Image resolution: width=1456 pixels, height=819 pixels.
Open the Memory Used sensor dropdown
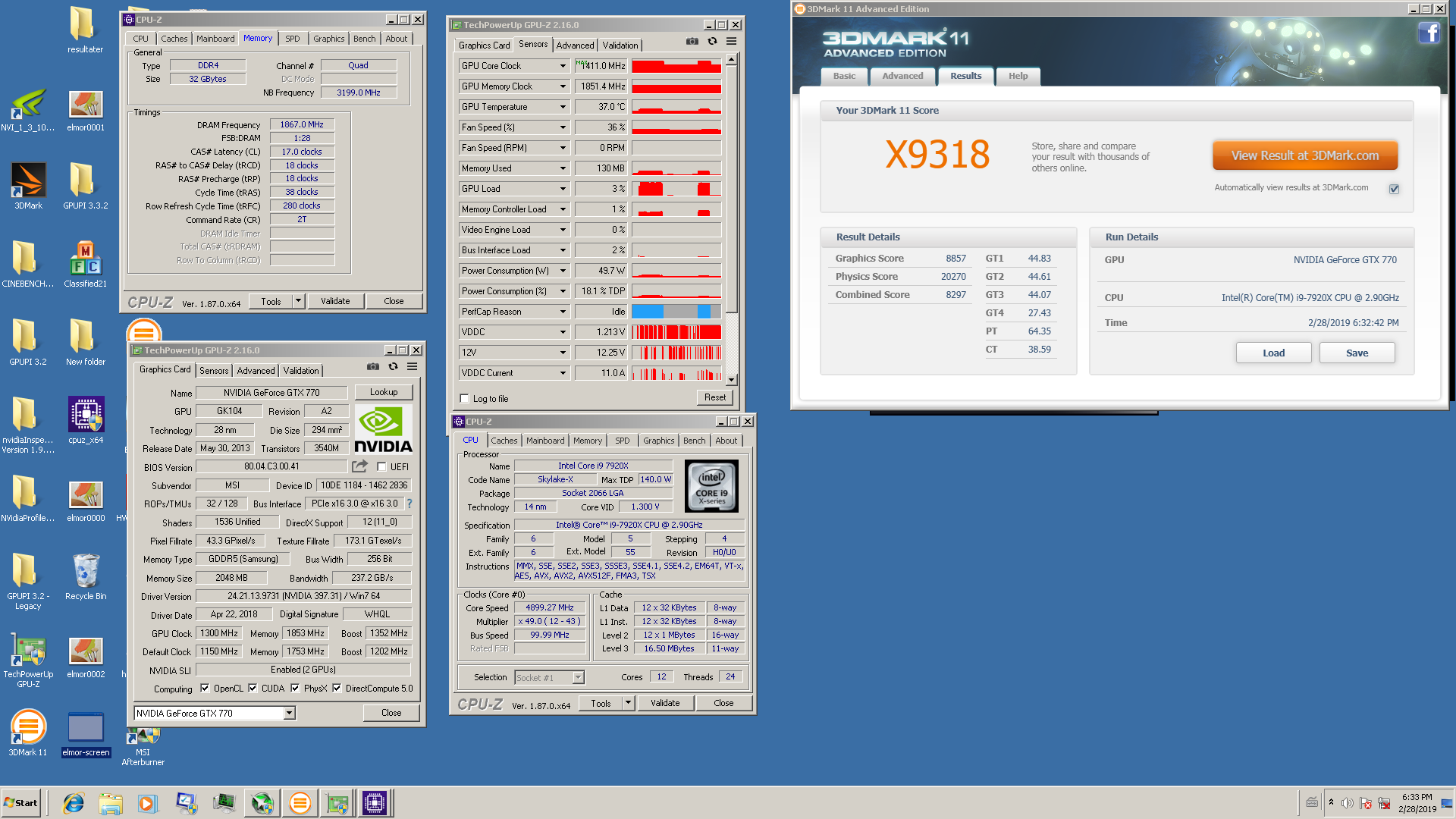(563, 168)
